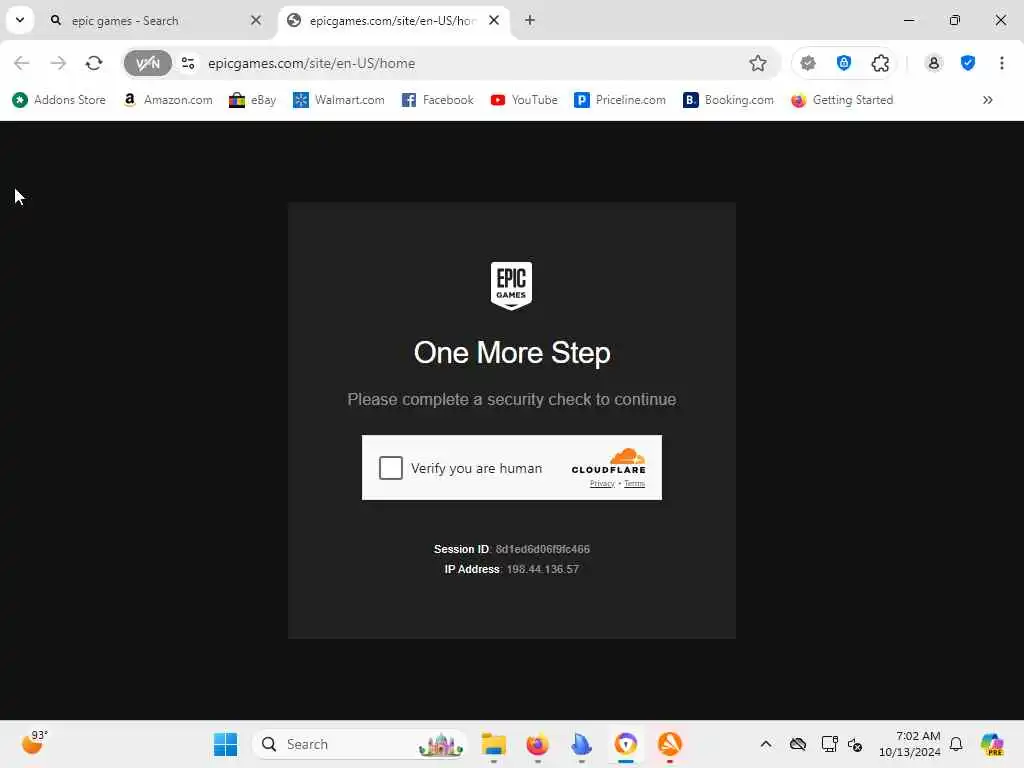Open the orange Avast antivirus taskbar icon
The height and width of the screenshot is (768, 1024).
pos(670,744)
